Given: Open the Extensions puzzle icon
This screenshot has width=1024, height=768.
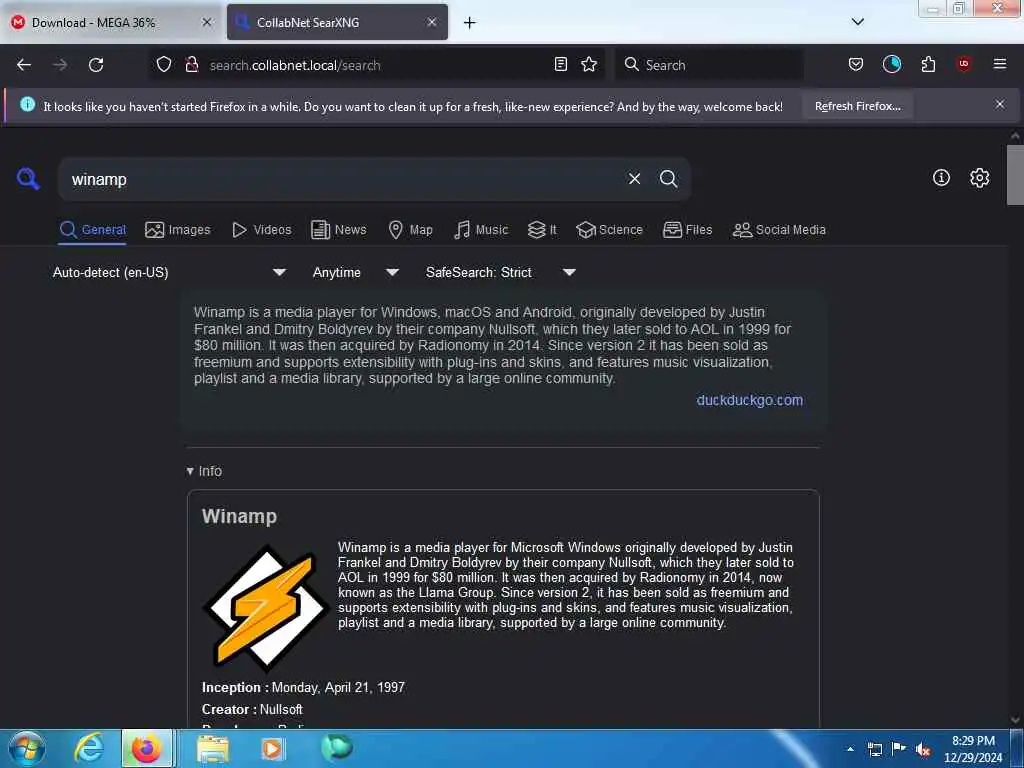Looking at the screenshot, I should tap(928, 64).
